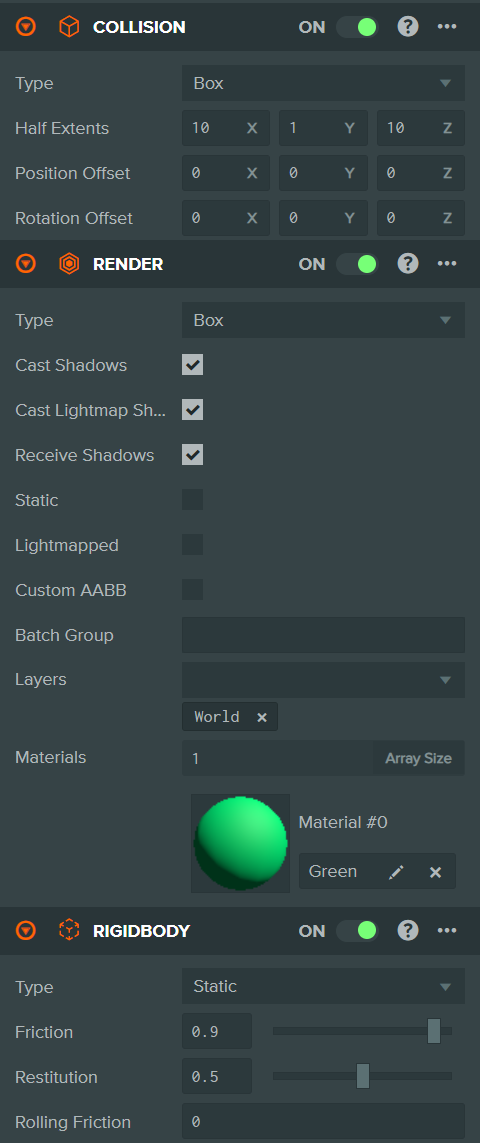
Task: Remove World layer tag
Action: pos(262,717)
